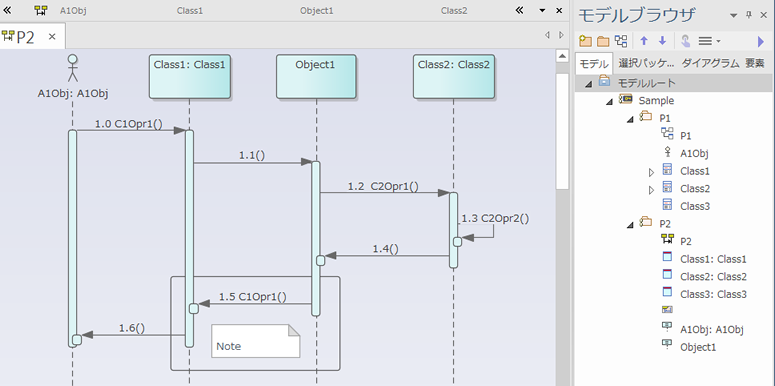Expand the Class1 node under P1

click(651, 172)
